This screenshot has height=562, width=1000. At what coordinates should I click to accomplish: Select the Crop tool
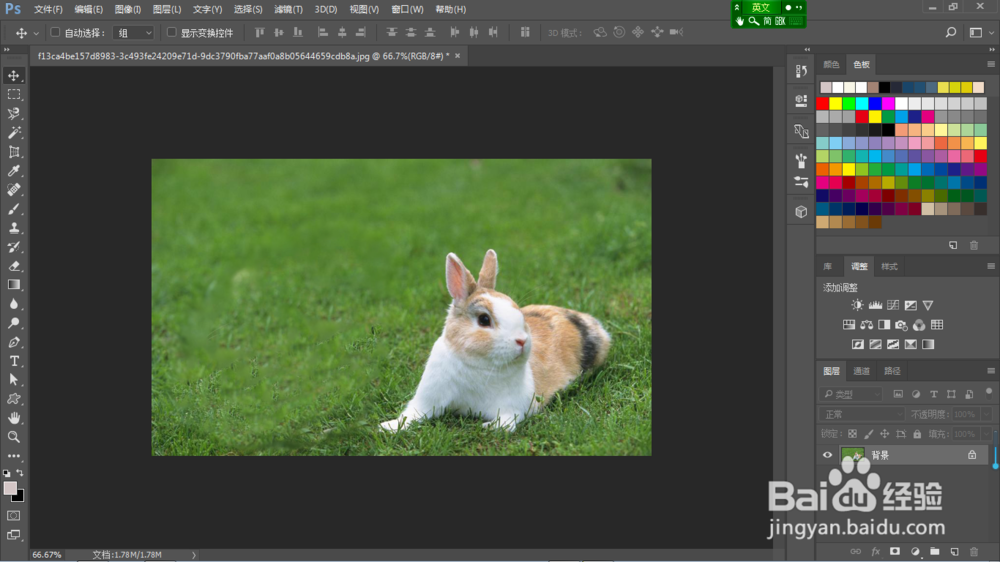pos(14,152)
